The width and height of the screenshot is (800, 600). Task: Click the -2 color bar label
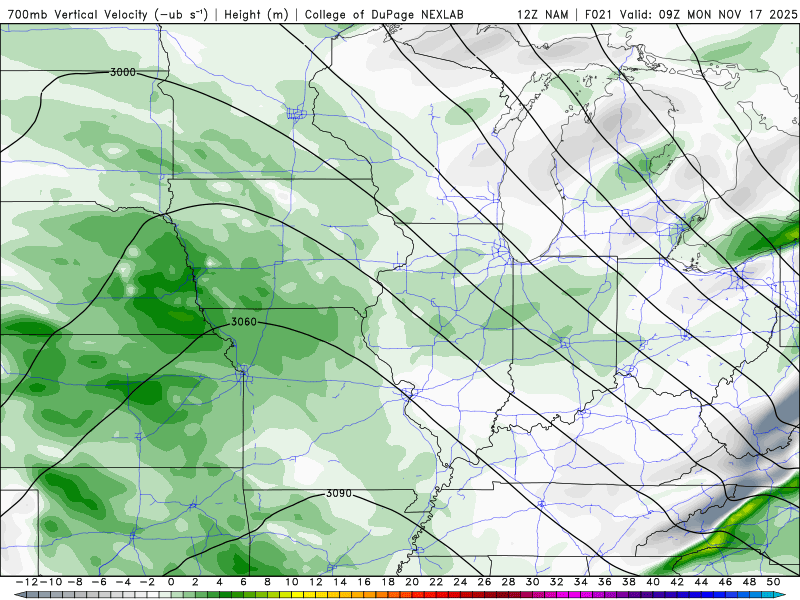[147, 582]
